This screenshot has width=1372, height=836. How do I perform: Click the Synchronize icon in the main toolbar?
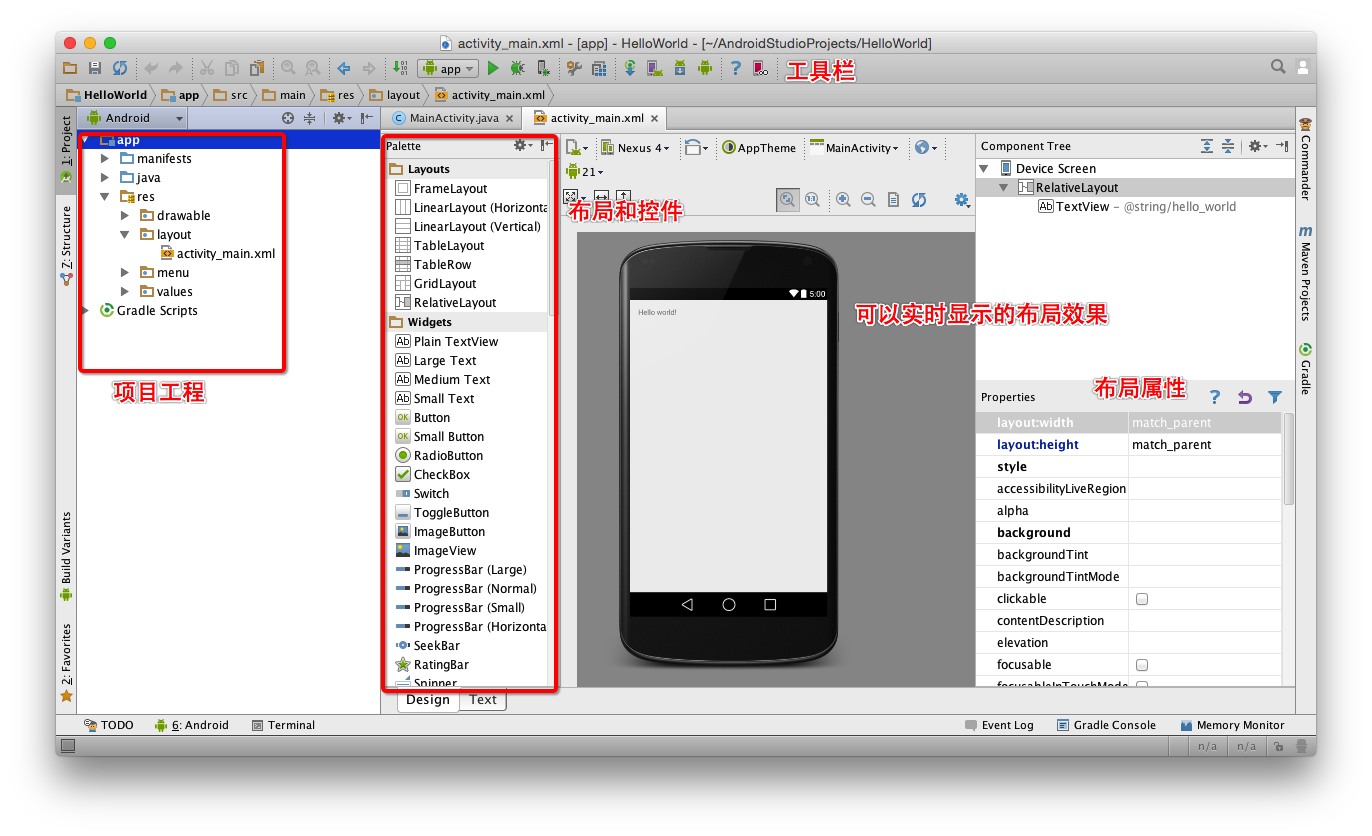pos(120,68)
